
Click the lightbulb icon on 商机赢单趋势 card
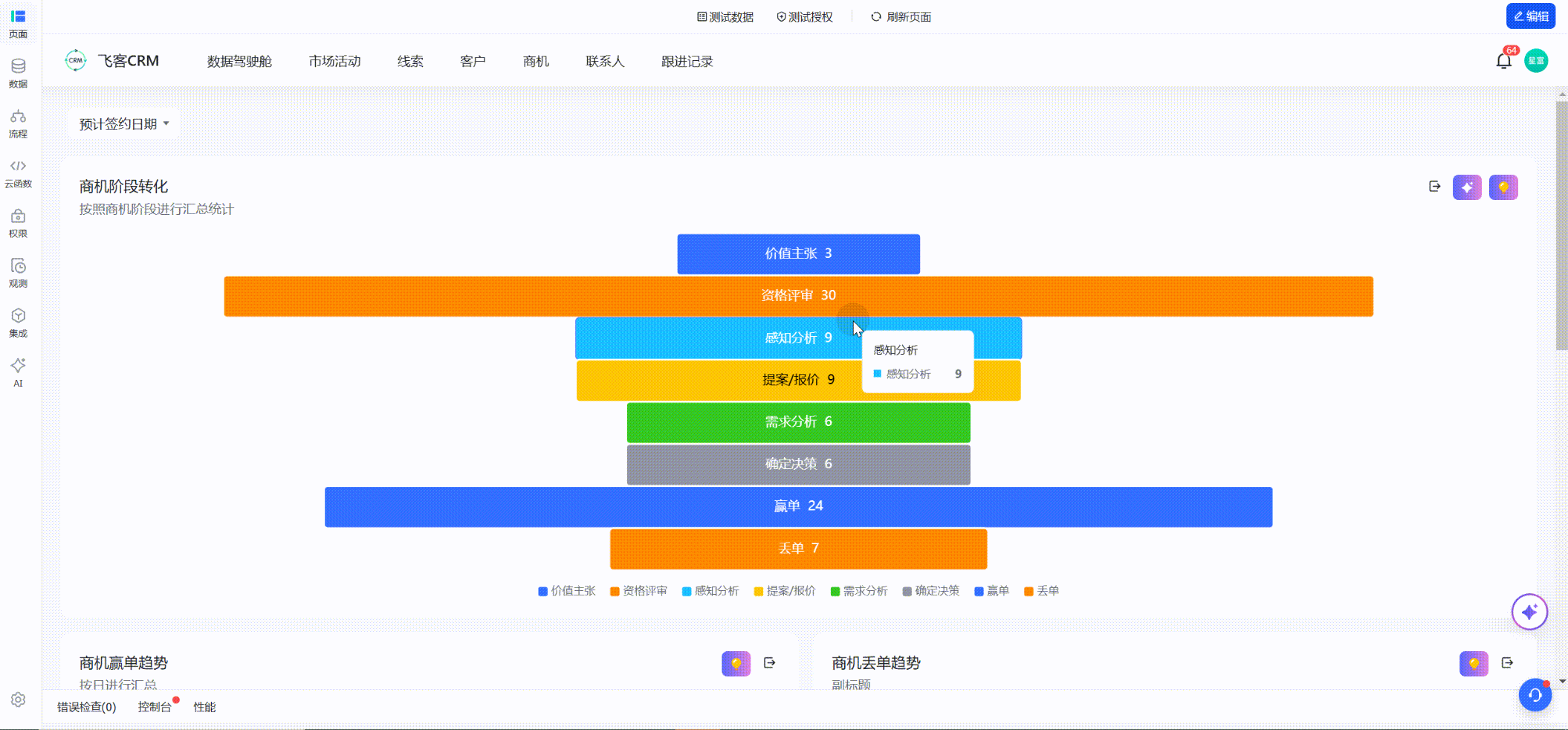click(736, 663)
